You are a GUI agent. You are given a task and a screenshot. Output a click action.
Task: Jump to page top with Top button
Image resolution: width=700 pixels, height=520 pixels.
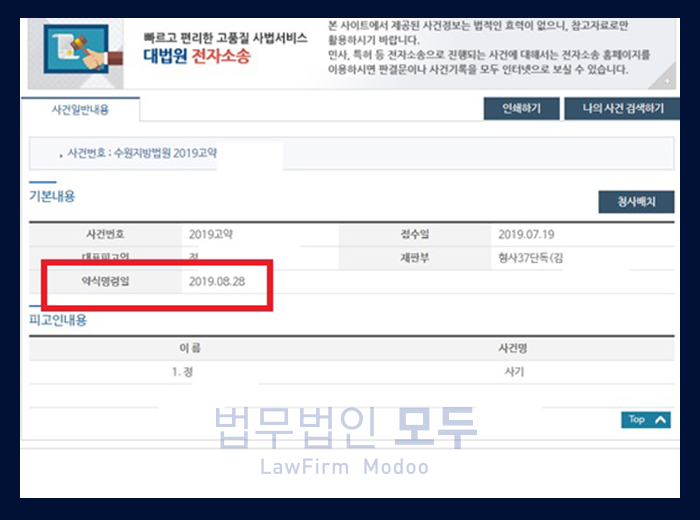coord(645,420)
